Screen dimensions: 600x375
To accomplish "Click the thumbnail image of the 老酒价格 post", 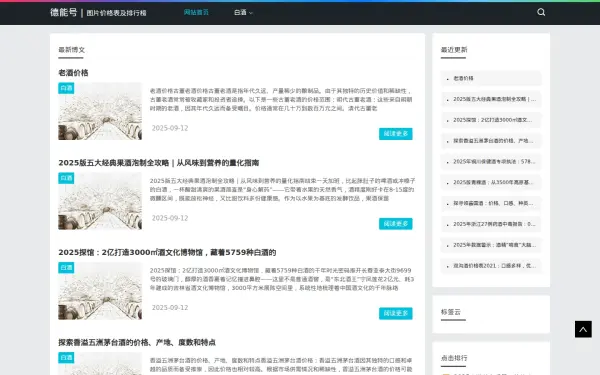I will pos(100,111).
